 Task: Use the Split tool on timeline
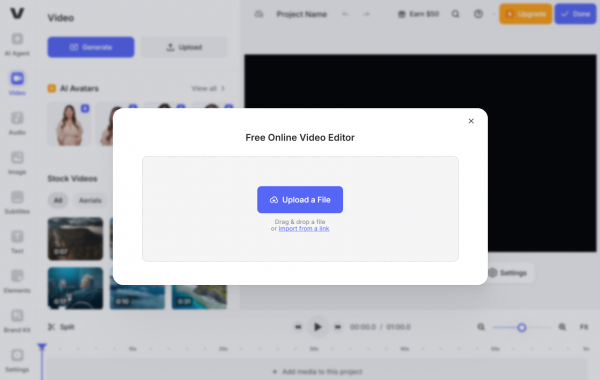[61, 327]
